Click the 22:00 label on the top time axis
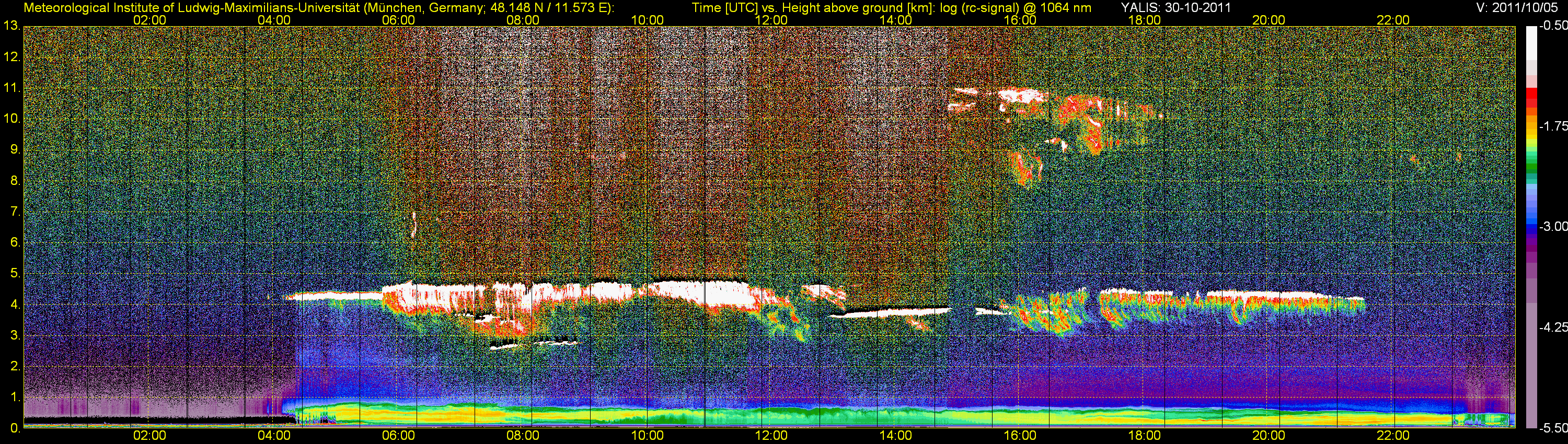The image size is (1568, 444). click(x=1393, y=20)
